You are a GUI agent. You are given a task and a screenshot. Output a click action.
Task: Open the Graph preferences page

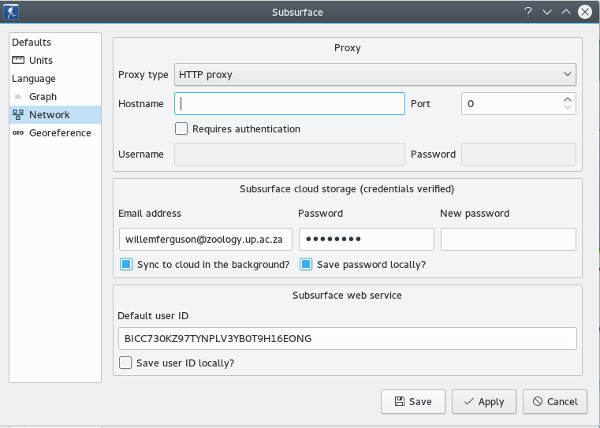tap(55, 97)
